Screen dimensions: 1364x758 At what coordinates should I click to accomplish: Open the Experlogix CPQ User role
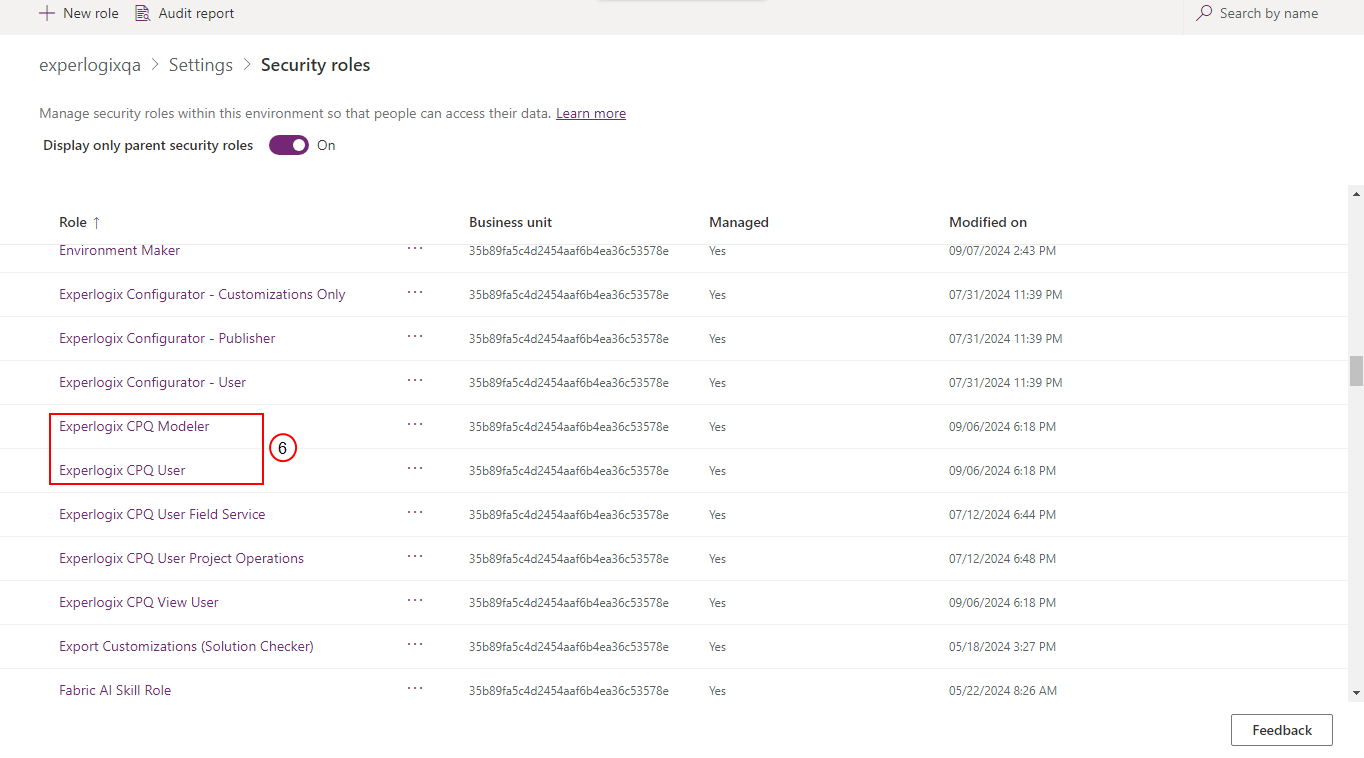pos(122,470)
